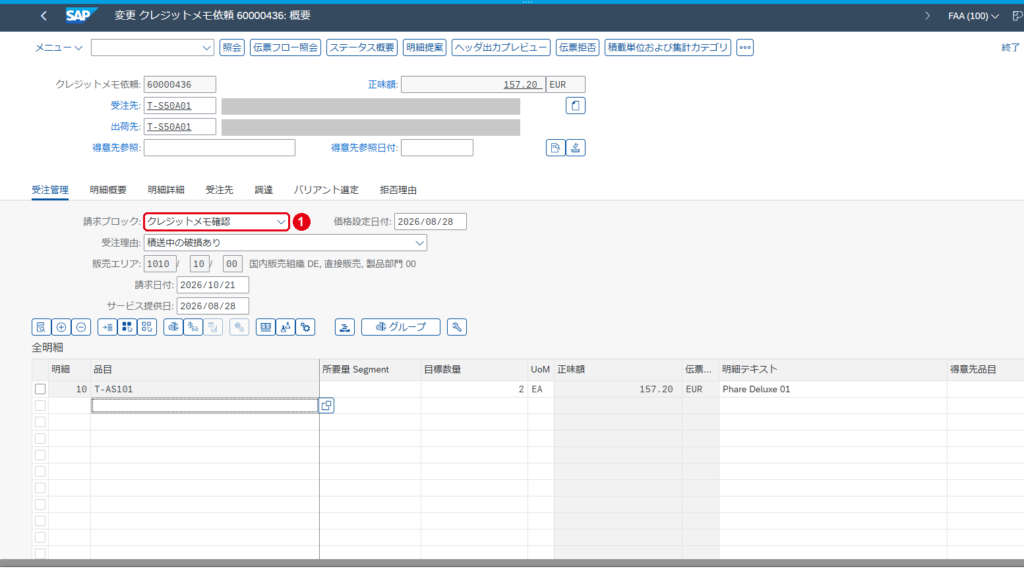Click the サービス提供日 date field

click(x=213, y=306)
